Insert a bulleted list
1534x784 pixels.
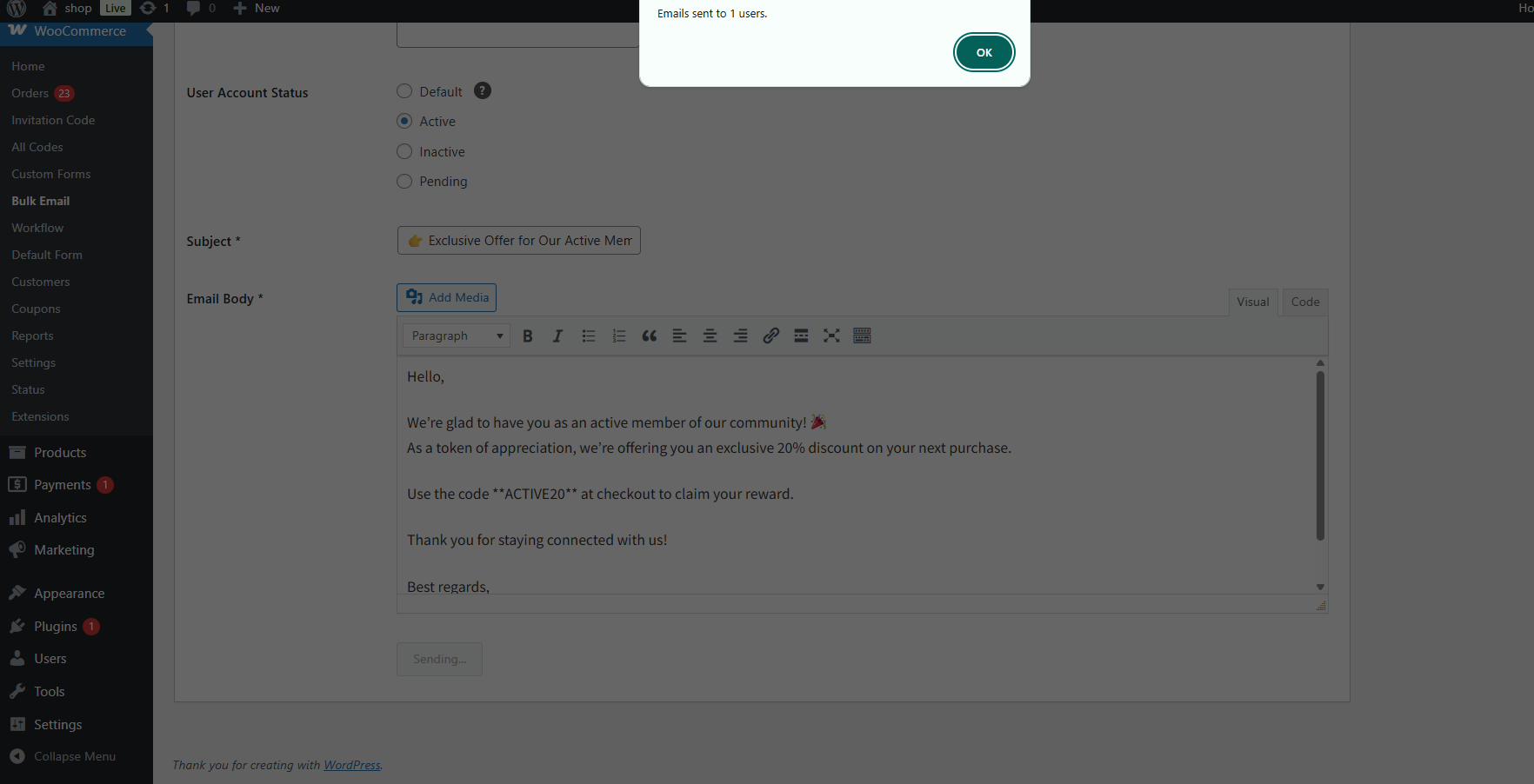coord(589,336)
